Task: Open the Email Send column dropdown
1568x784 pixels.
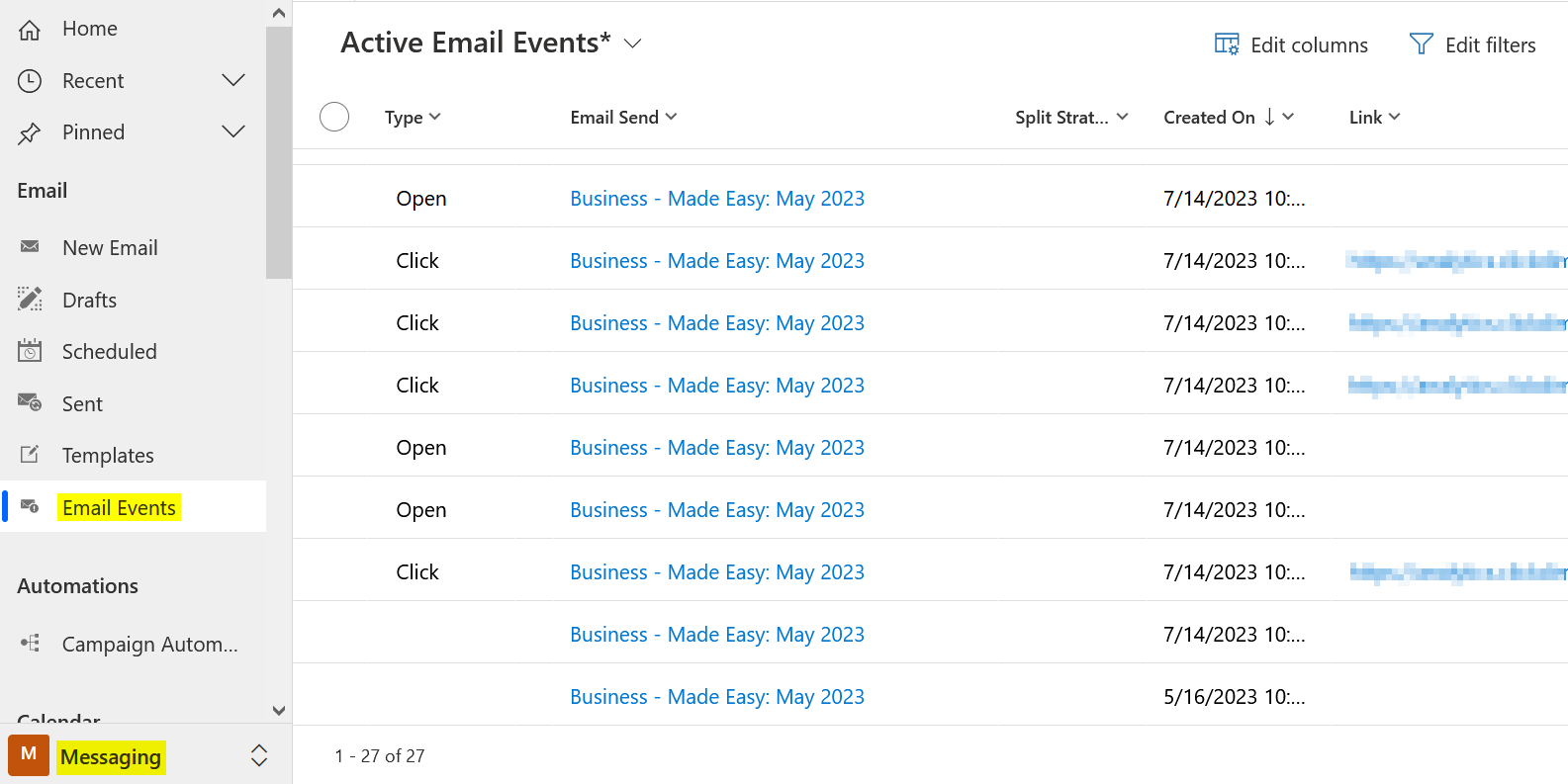Action: click(x=672, y=117)
